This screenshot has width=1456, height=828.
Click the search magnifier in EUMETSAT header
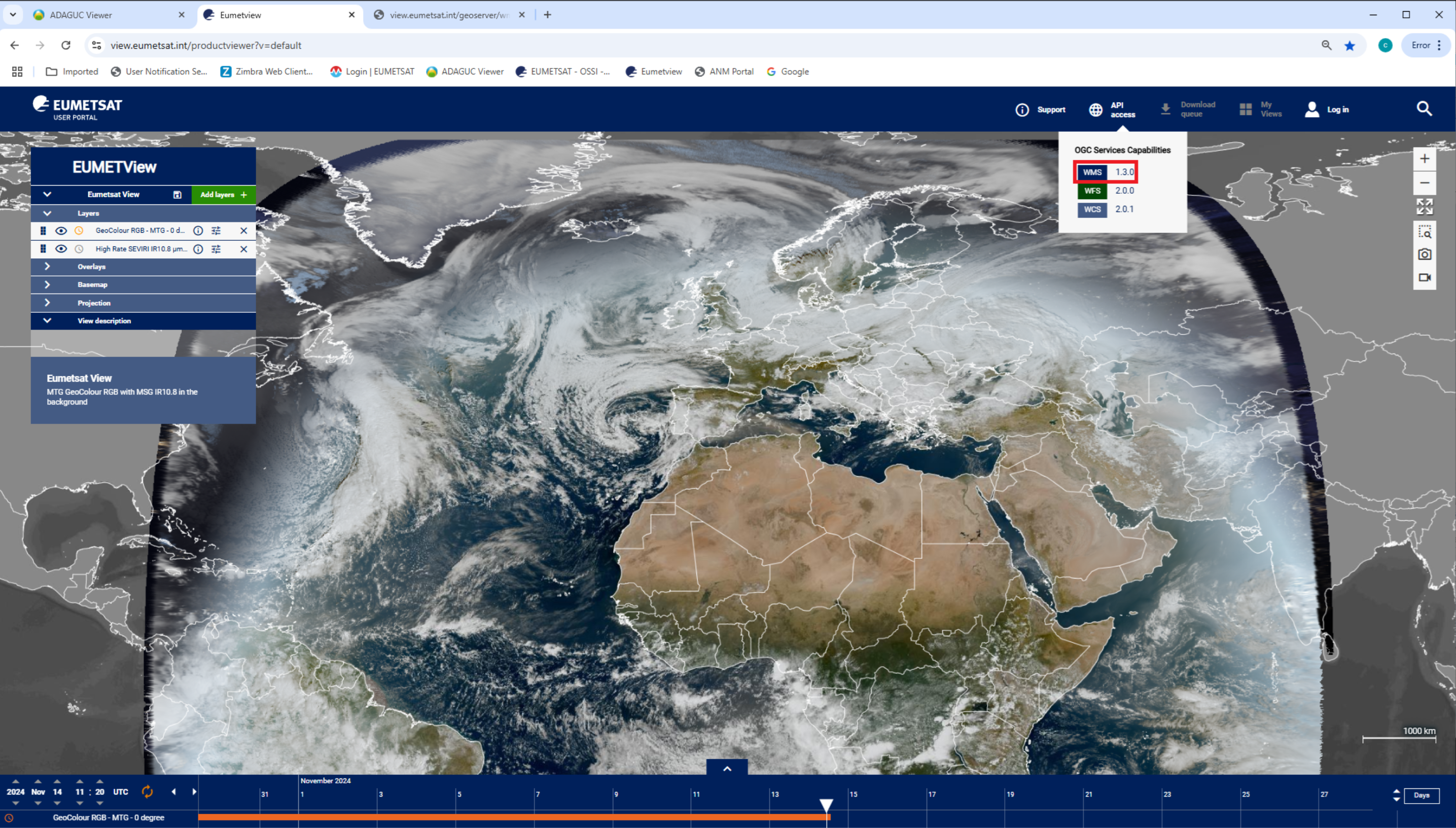click(x=1424, y=109)
